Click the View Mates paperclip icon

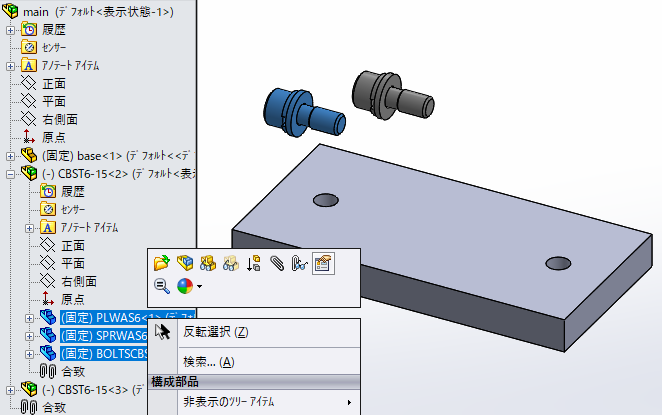click(276, 264)
